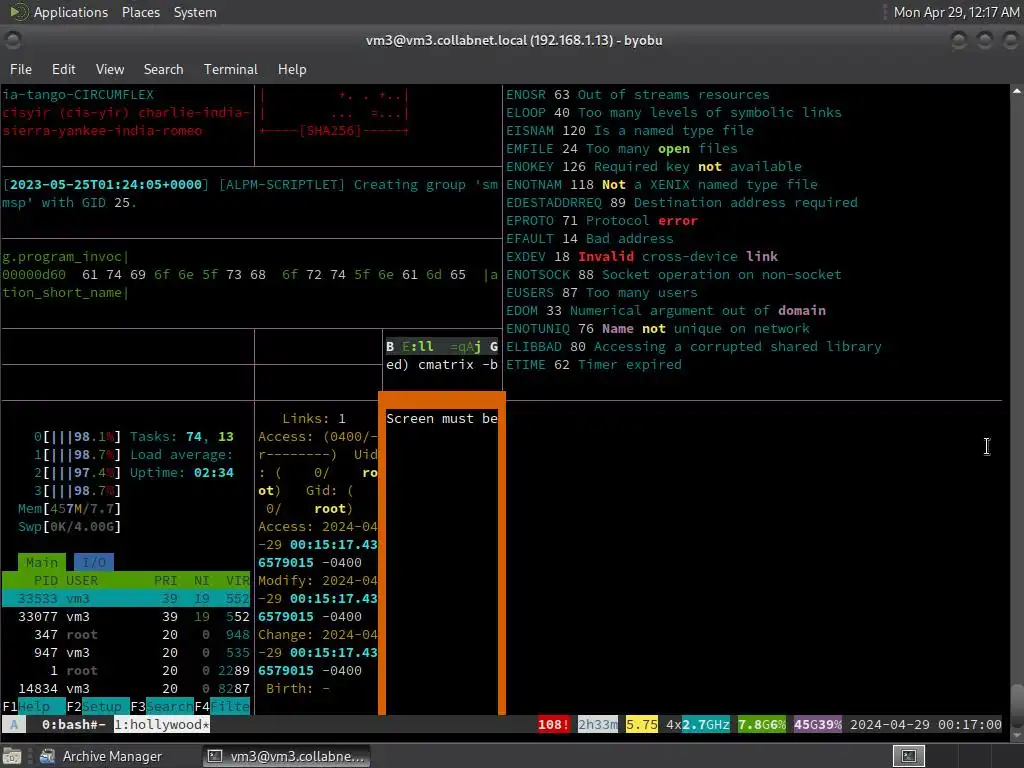Select htop process row 33533 vm3
The image size is (1024, 768).
[x=126, y=599]
